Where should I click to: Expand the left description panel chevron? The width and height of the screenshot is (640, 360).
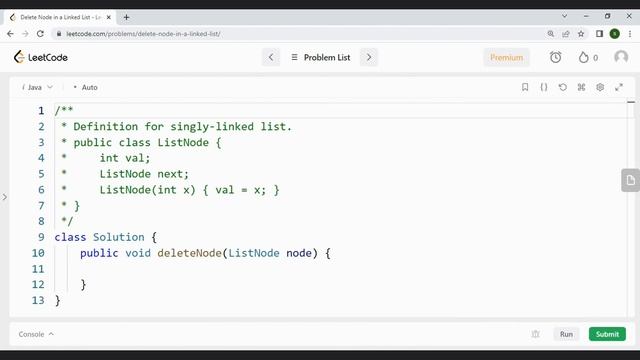coord(4,197)
